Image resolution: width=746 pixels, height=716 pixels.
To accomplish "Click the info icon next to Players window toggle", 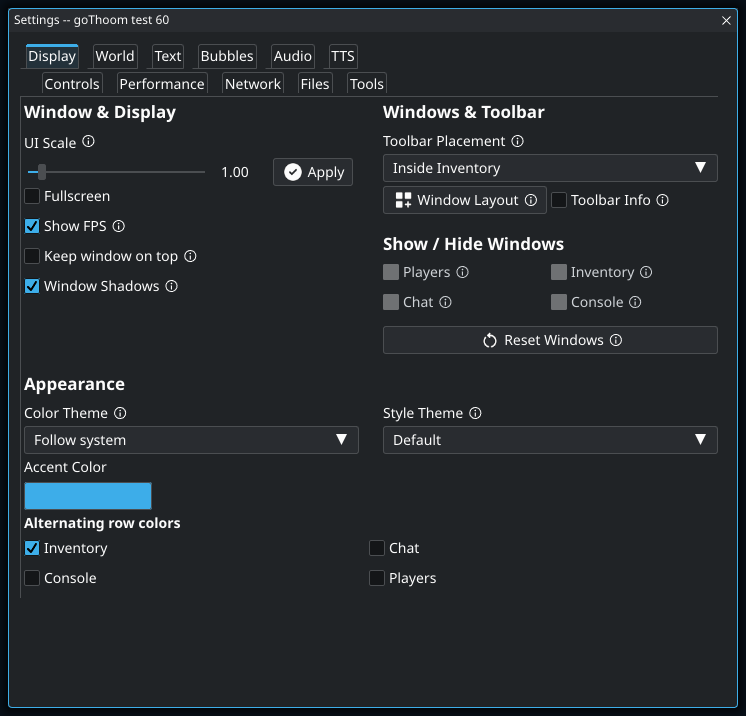I will pyautogui.click(x=462, y=272).
